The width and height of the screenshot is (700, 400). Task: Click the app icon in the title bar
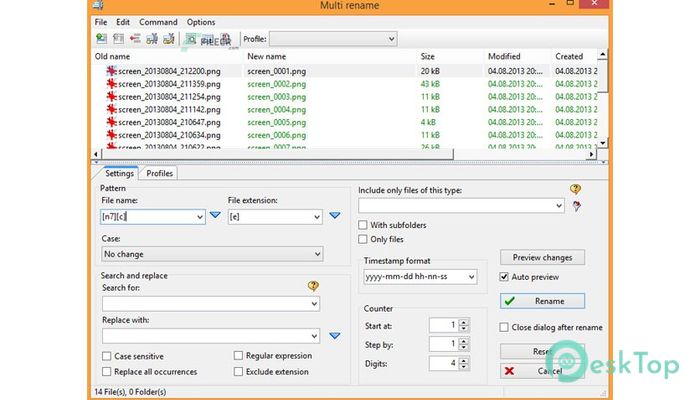click(x=98, y=5)
